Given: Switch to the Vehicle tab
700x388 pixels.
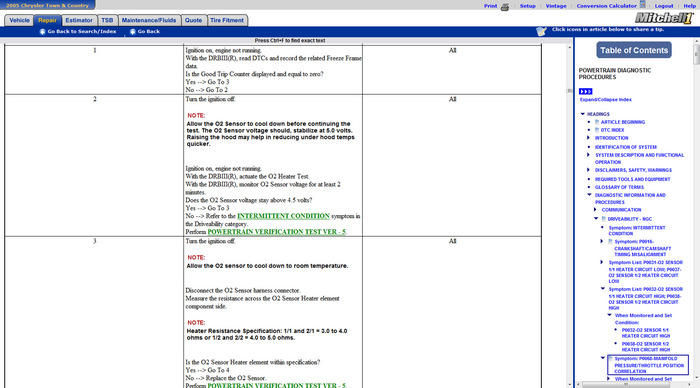Looking at the screenshot, I should click(19, 21).
